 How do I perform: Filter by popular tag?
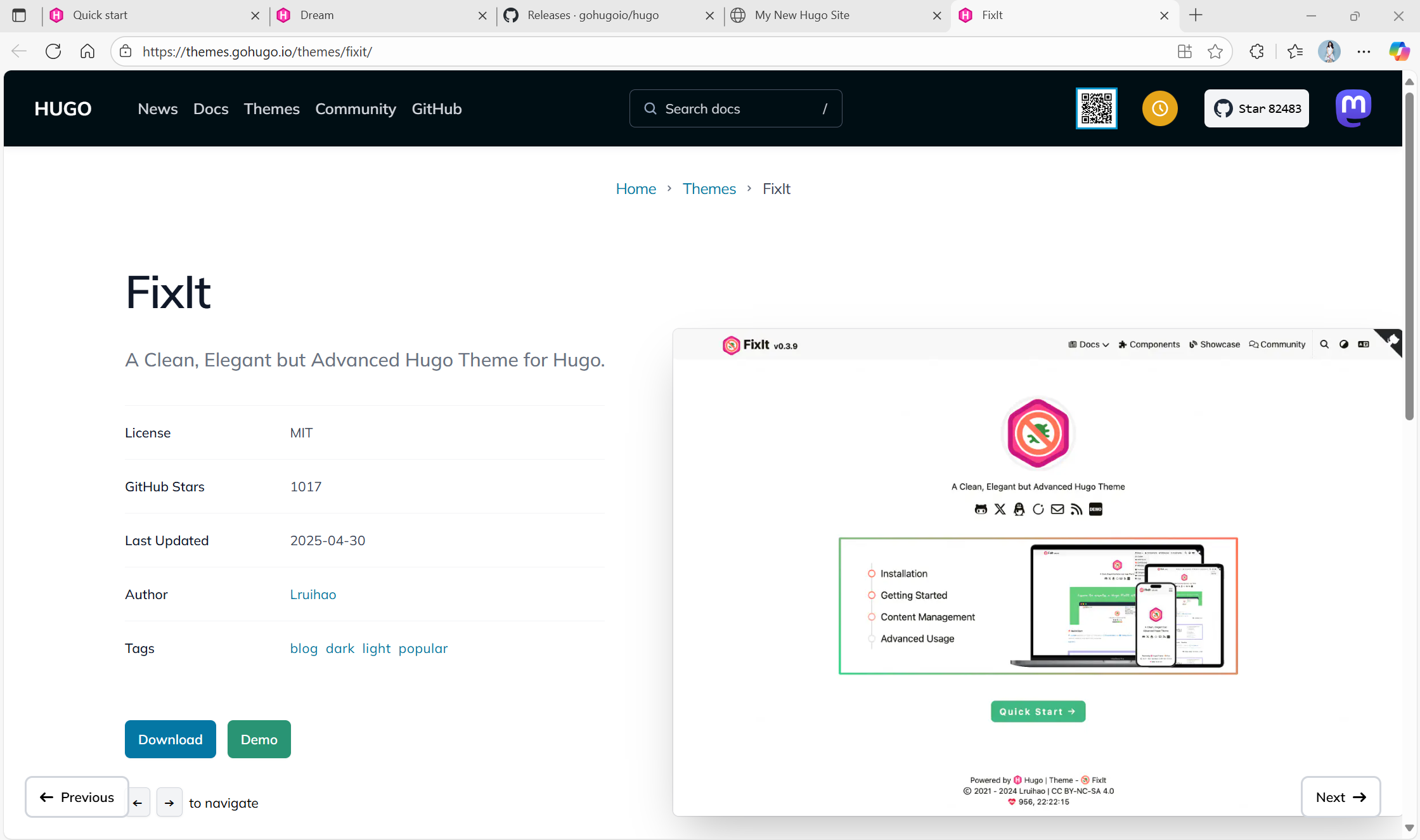point(423,649)
